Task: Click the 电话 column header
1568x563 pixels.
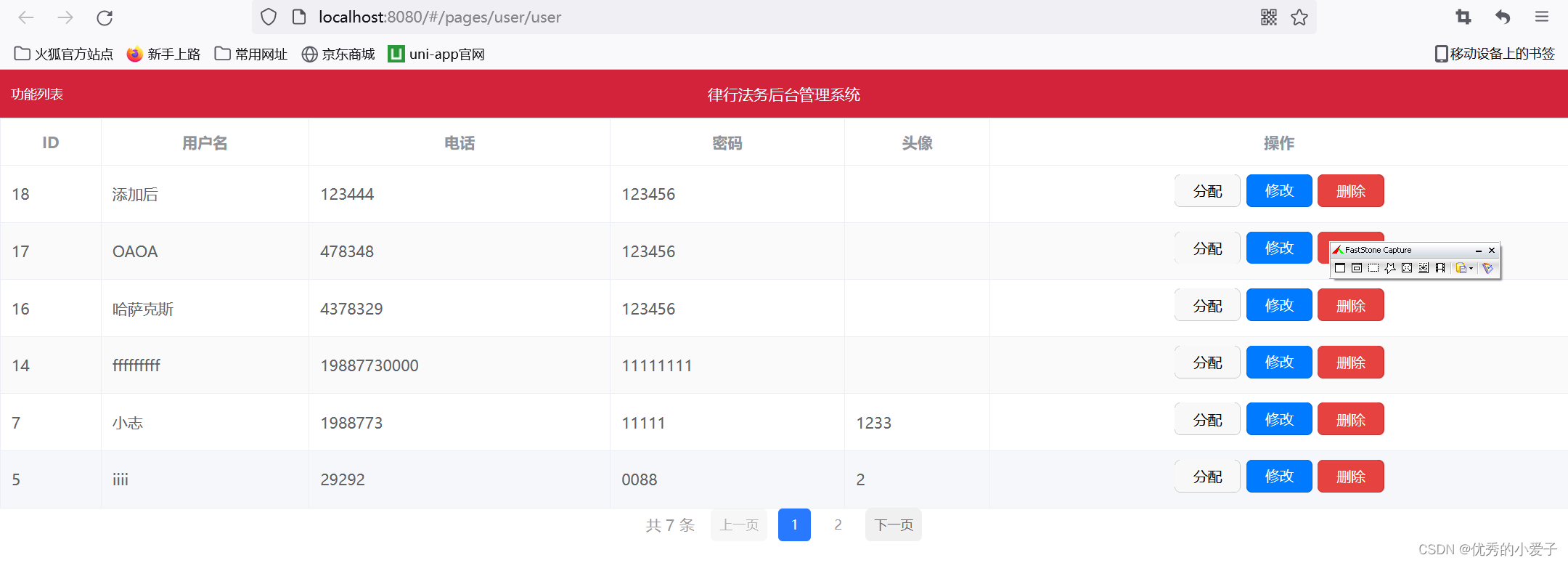Action: (x=460, y=143)
